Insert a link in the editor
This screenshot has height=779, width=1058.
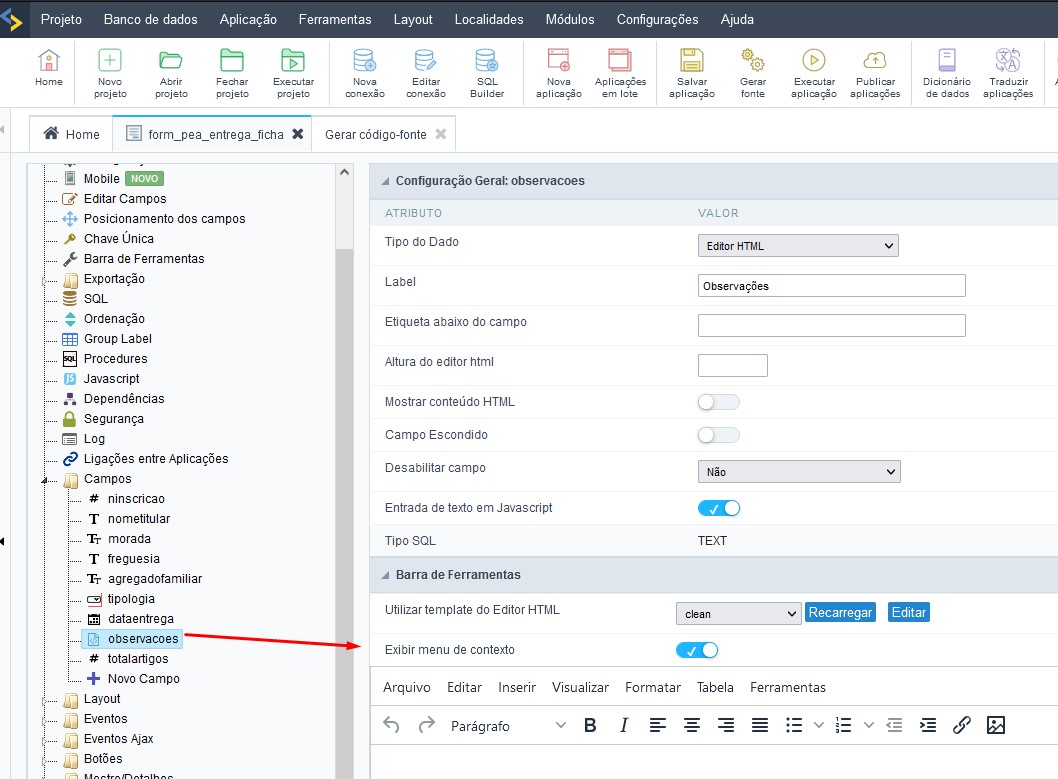tap(962, 725)
